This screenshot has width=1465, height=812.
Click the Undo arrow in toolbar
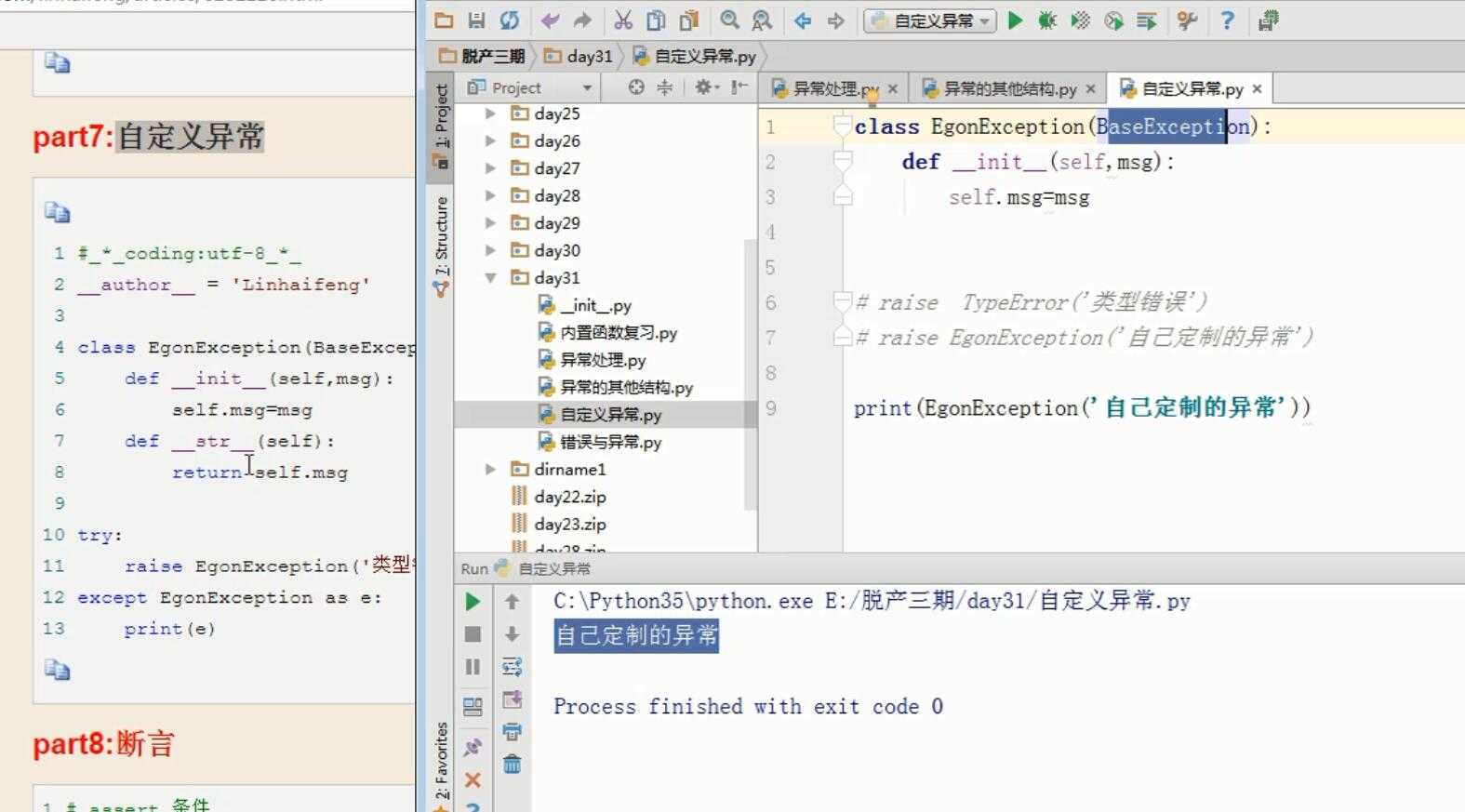[x=550, y=20]
